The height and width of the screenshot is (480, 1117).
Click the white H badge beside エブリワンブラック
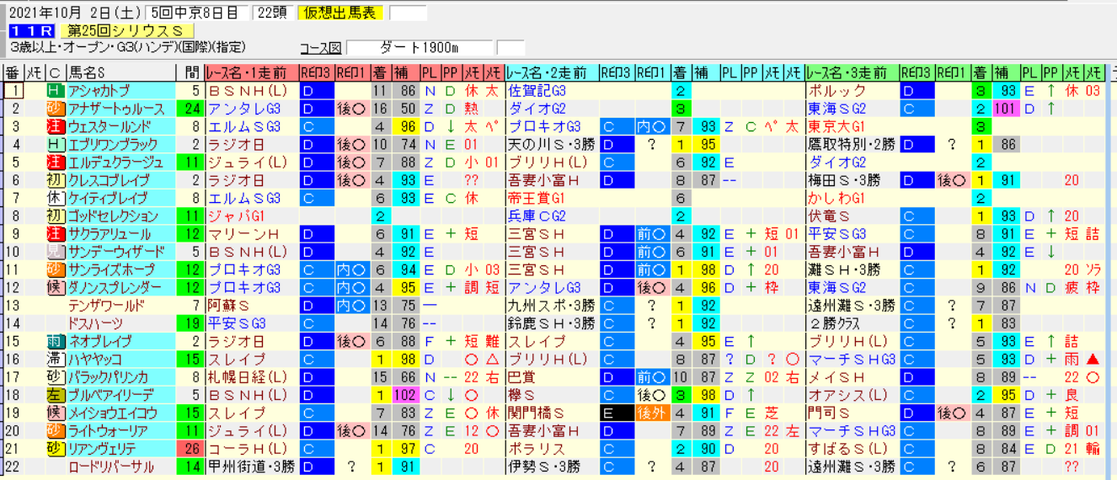coord(54,144)
